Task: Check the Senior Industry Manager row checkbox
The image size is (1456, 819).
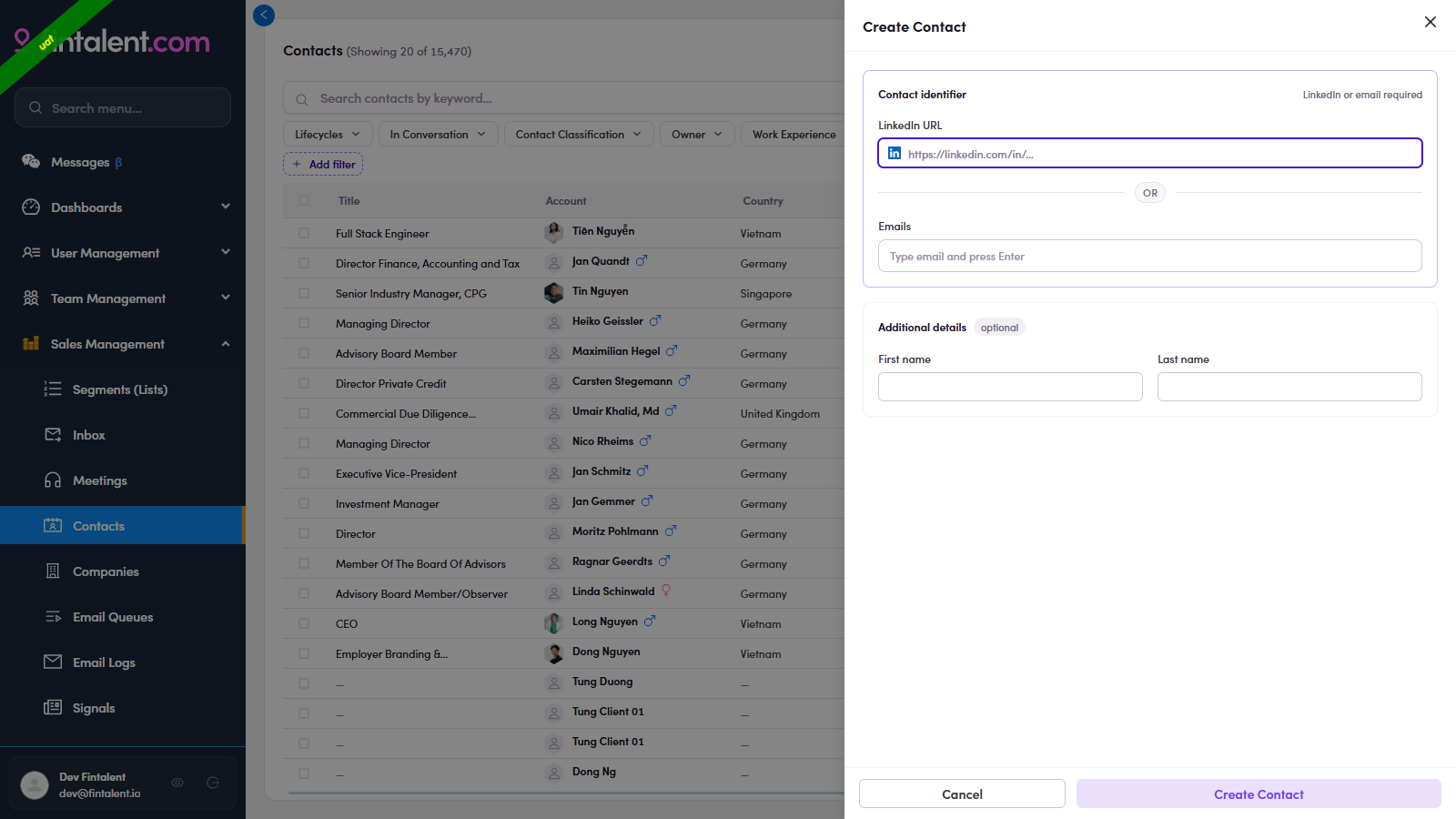Action: click(304, 293)
